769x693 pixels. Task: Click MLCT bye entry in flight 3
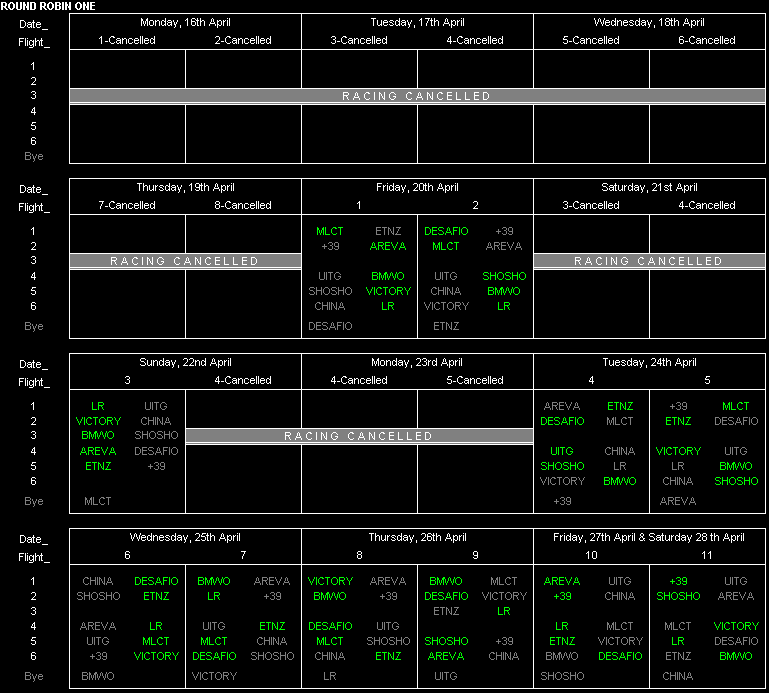98,501
